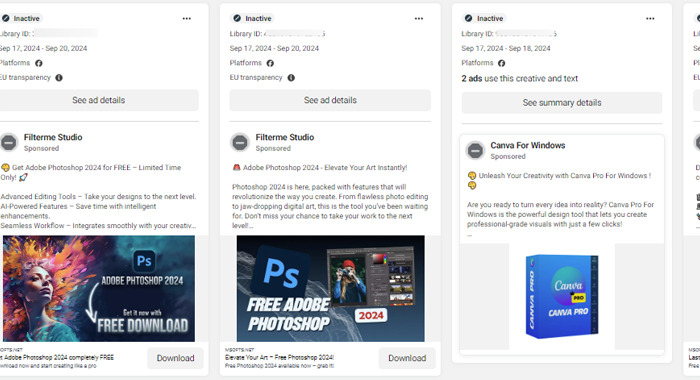This screenshot has height=380, width=700.
Task: Click second Filterme Studio profile avatar
Action: [240, 142]
